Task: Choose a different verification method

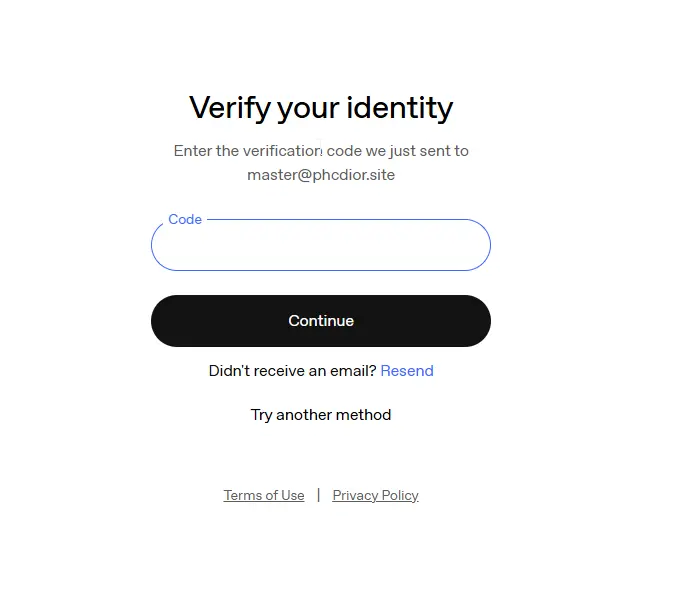Action: (320, 415)
